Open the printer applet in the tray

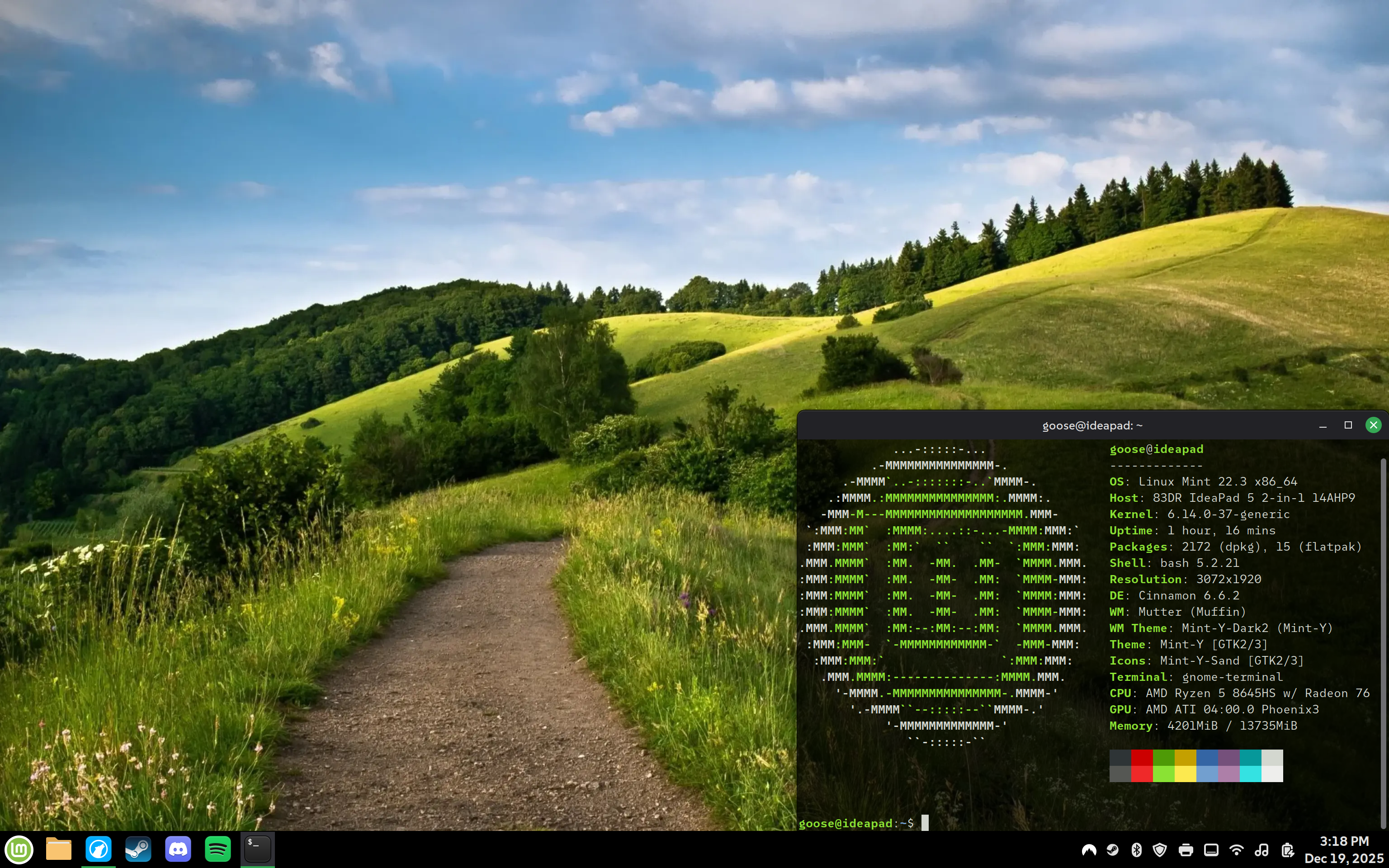click(x=1186, y=851)
